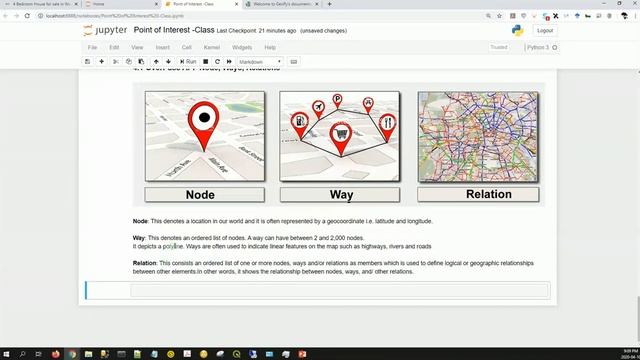Switch to Welcome to Geoffy's document tab
640x360 pixels.
[282, 4]
